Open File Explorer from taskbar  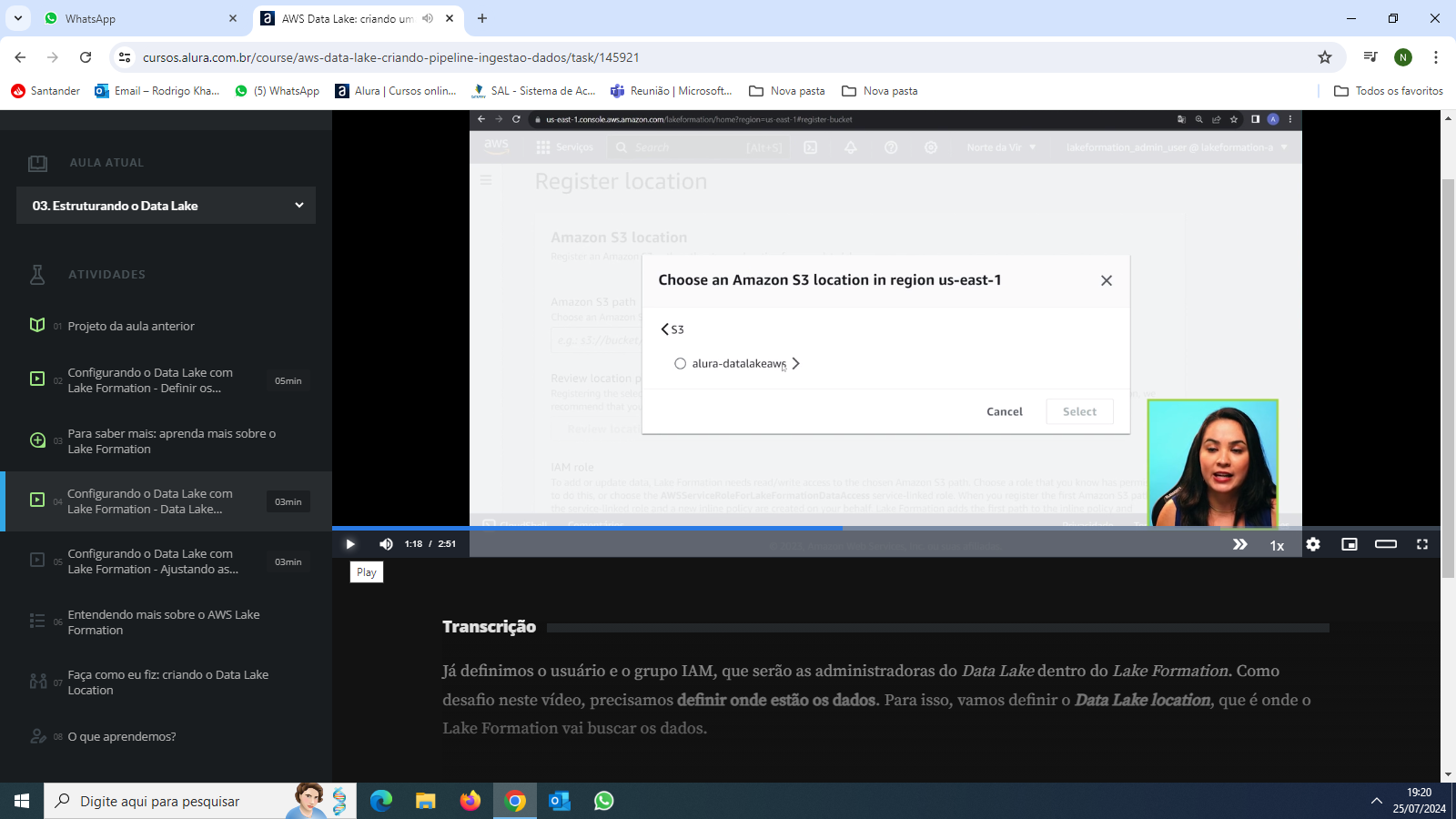pos(426,801)
